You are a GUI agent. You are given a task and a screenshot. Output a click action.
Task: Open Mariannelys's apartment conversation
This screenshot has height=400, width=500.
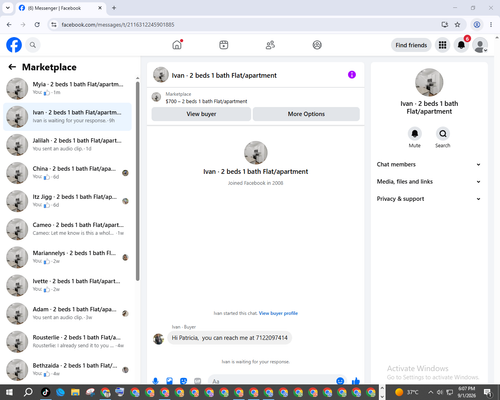68,257
